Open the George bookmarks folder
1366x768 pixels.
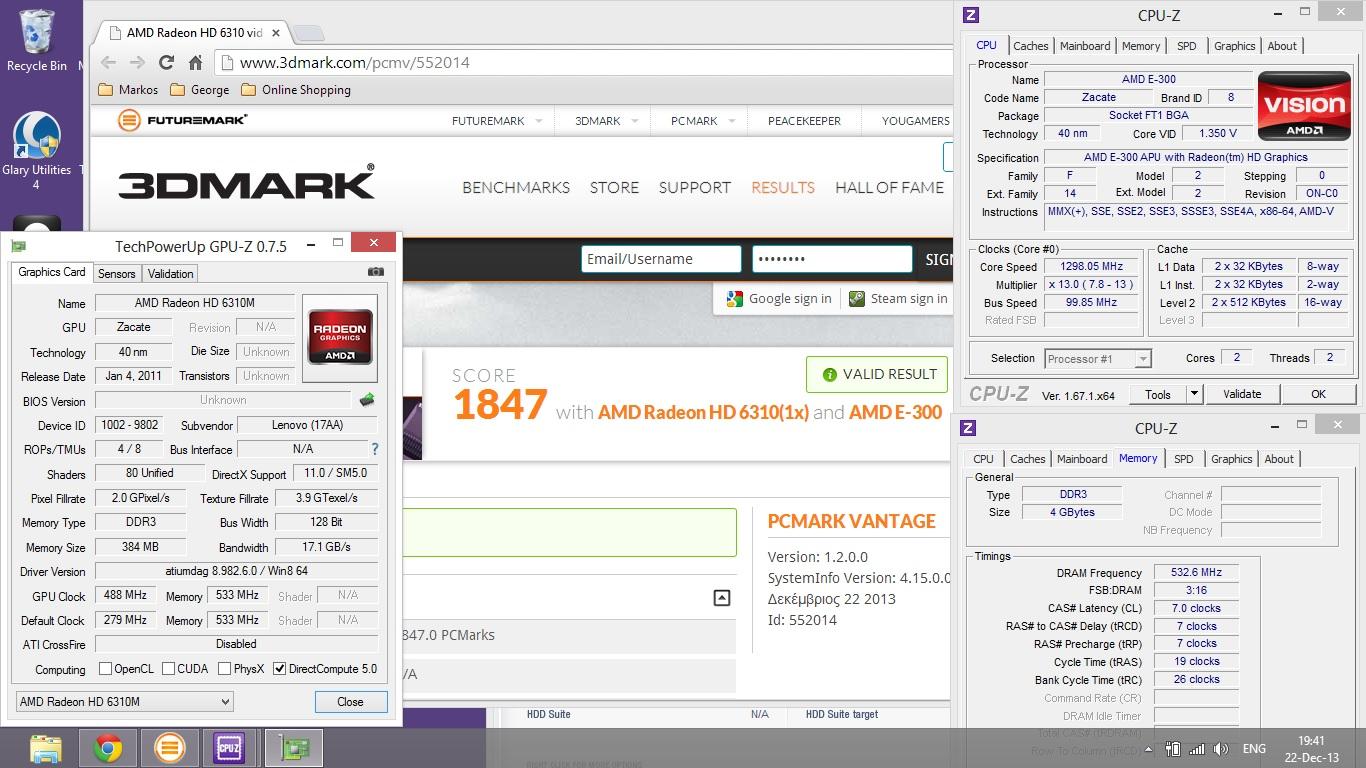click(x=200, y=89)
